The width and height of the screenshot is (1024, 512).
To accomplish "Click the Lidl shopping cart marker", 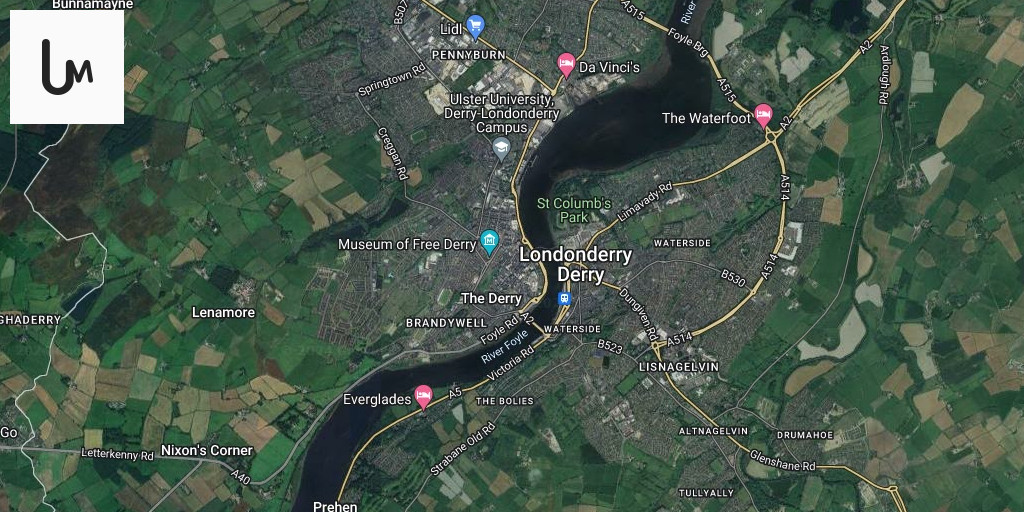I will point(476,27).
